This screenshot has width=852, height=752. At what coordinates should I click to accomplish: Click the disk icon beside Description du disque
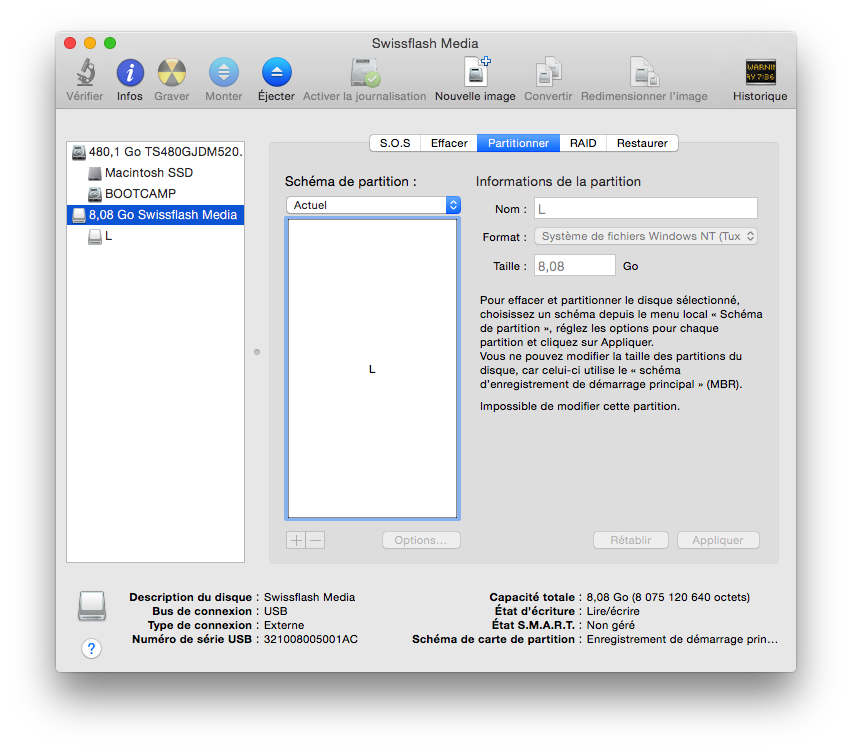coord(92,606)
